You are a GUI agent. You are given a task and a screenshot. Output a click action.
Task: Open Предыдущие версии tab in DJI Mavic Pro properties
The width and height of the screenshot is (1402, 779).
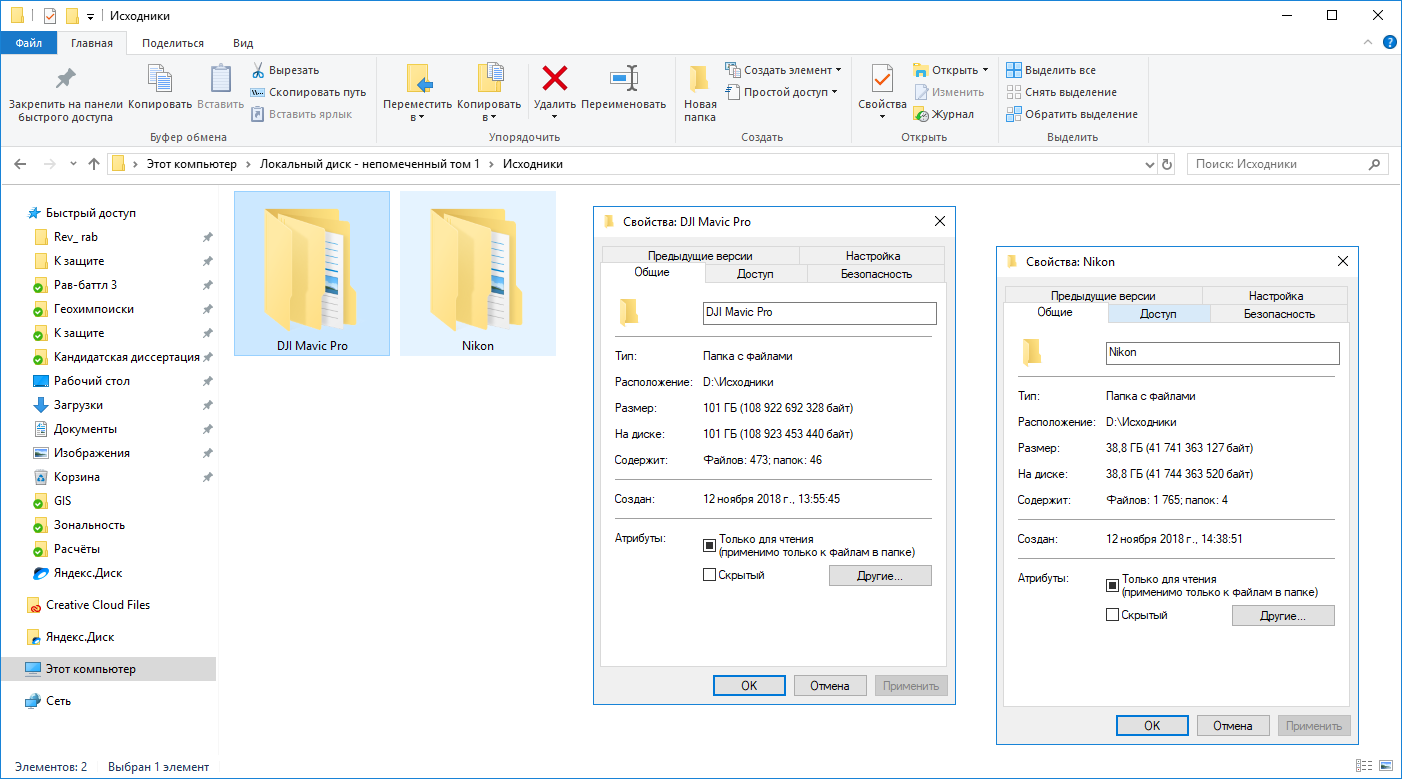pos(700,256)
